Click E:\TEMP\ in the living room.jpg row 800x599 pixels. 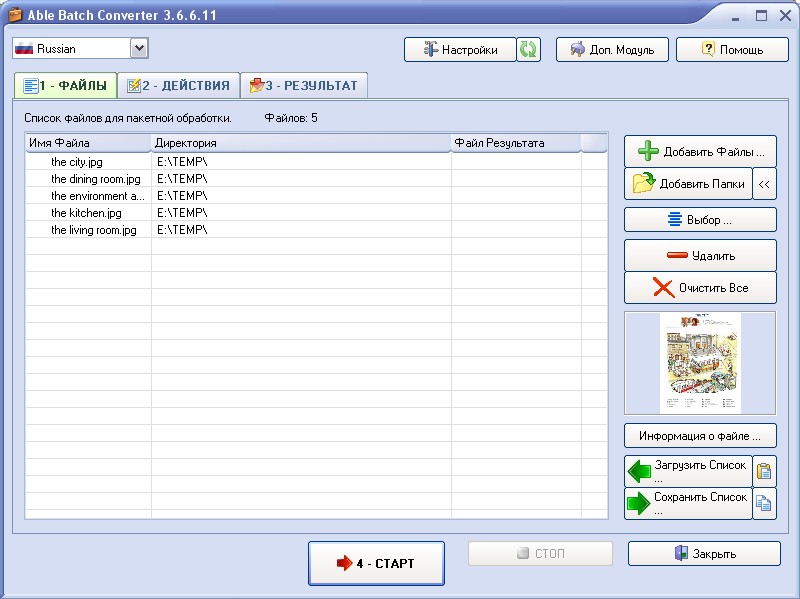pyautogui.click(x=182, y=230)
